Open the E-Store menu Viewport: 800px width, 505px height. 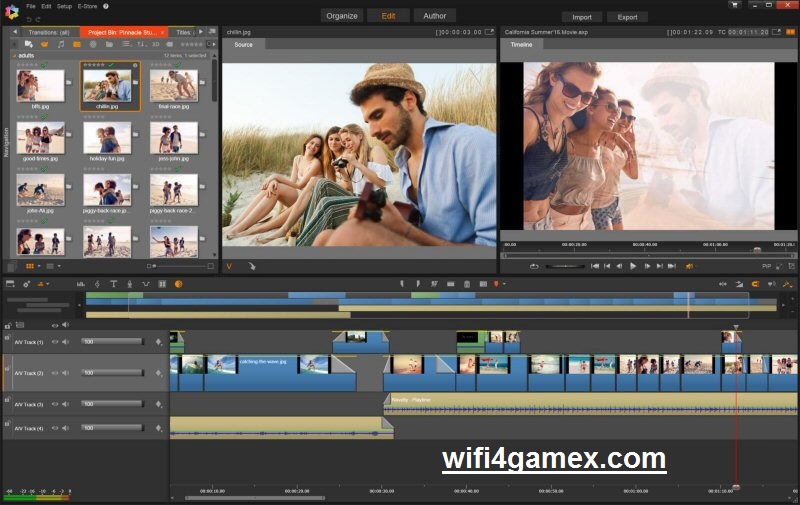pos(87,6)
